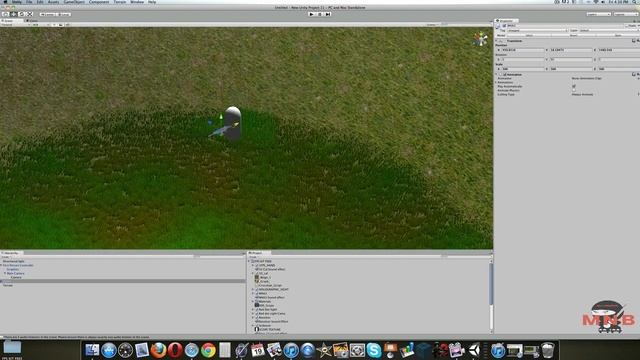The height and width of the screenshot is (360, 640).
Task: Open the Terrain menu
Action: (x=120, y=2)
